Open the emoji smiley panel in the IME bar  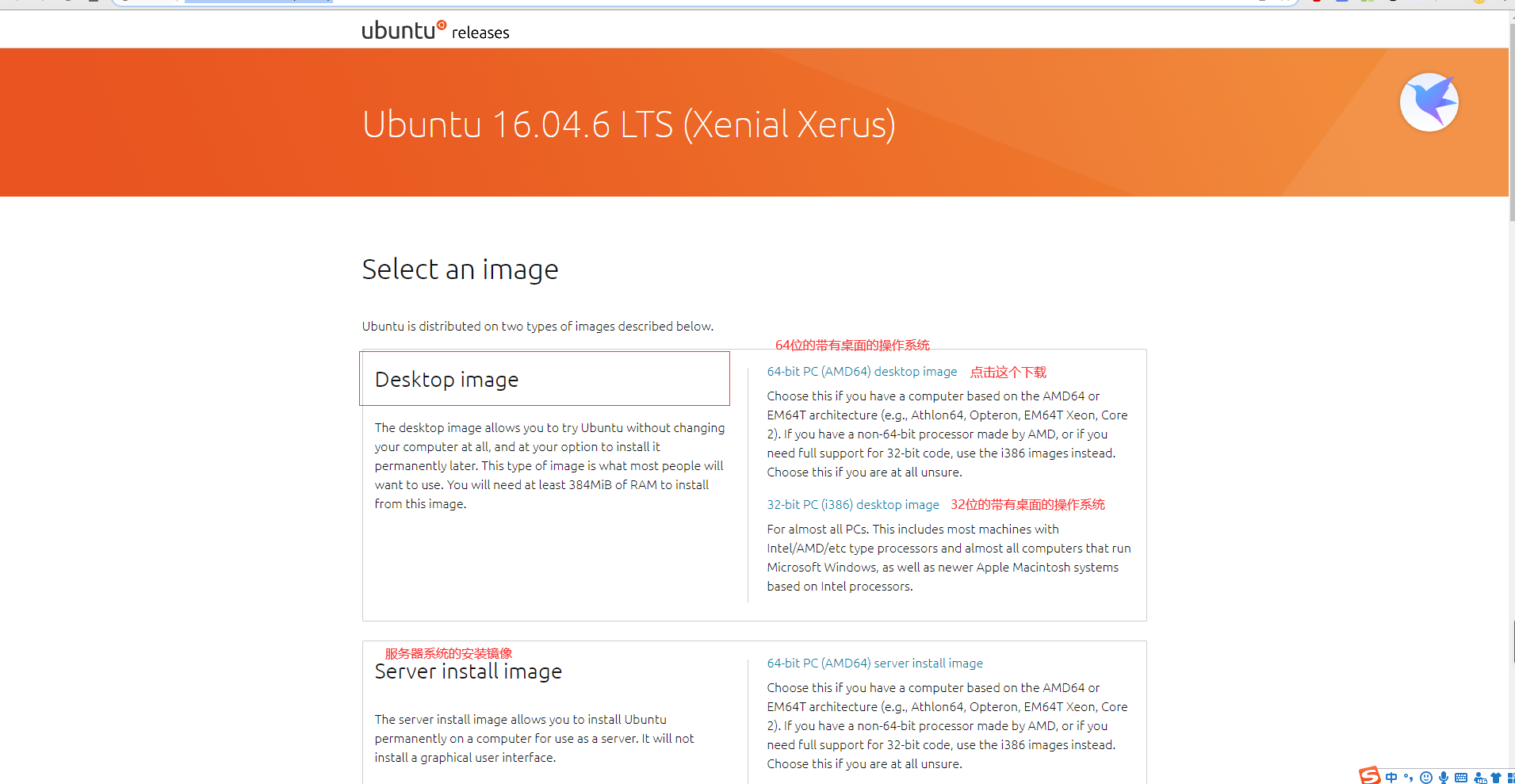[1426, 778]
